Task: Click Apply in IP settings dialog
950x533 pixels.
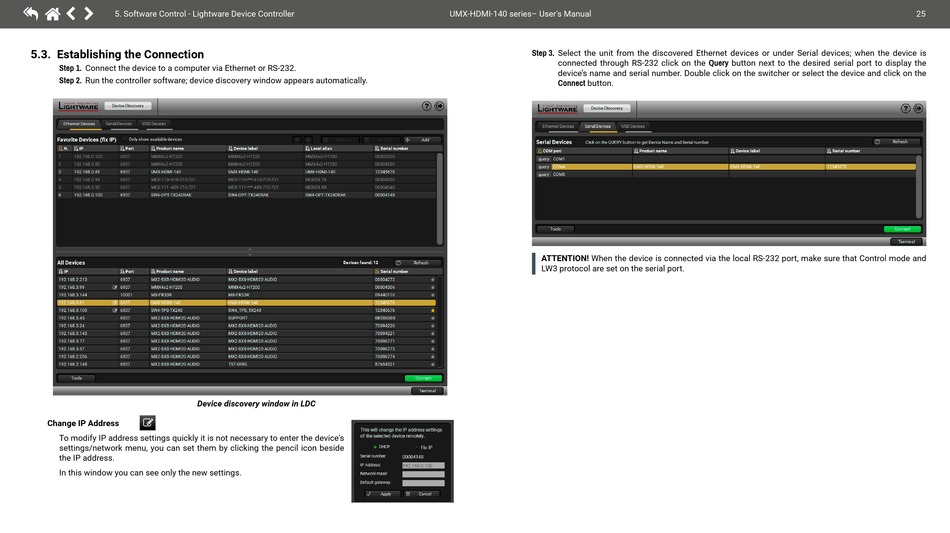Action: coord(382,494)
